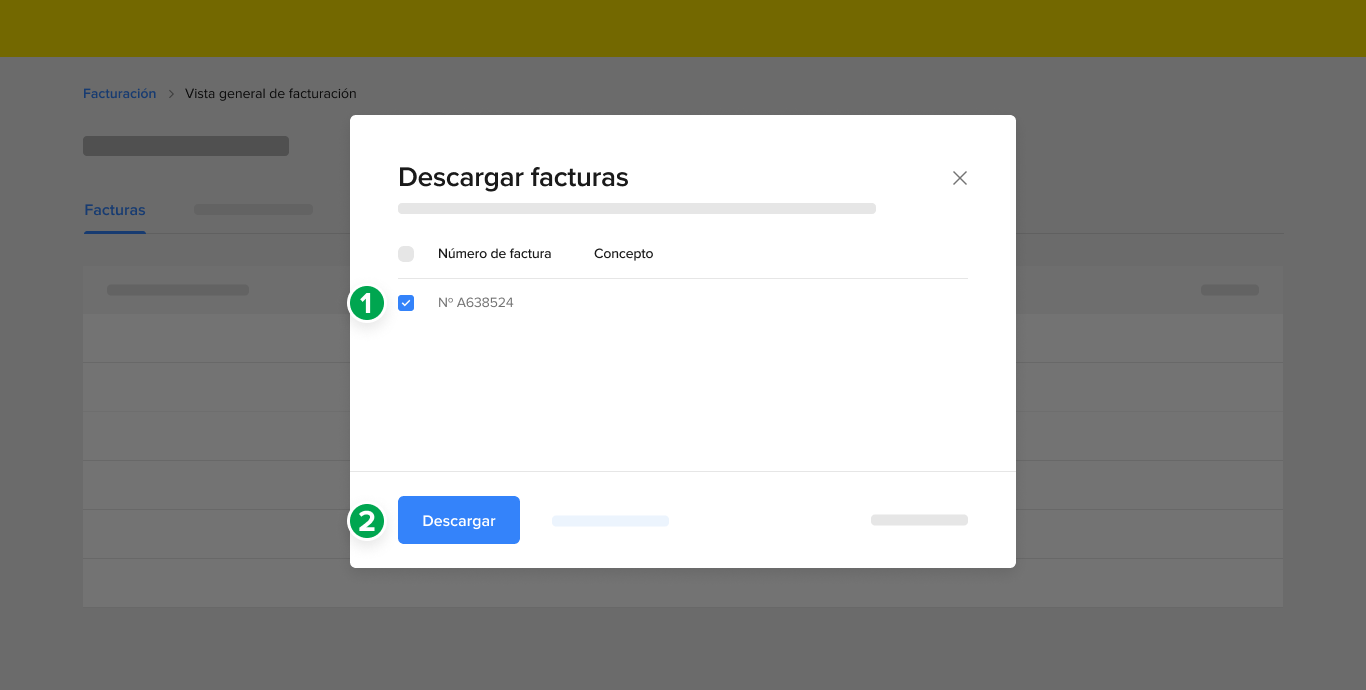Click the Descargar facturas dialog title

click(x=513, y=177)
